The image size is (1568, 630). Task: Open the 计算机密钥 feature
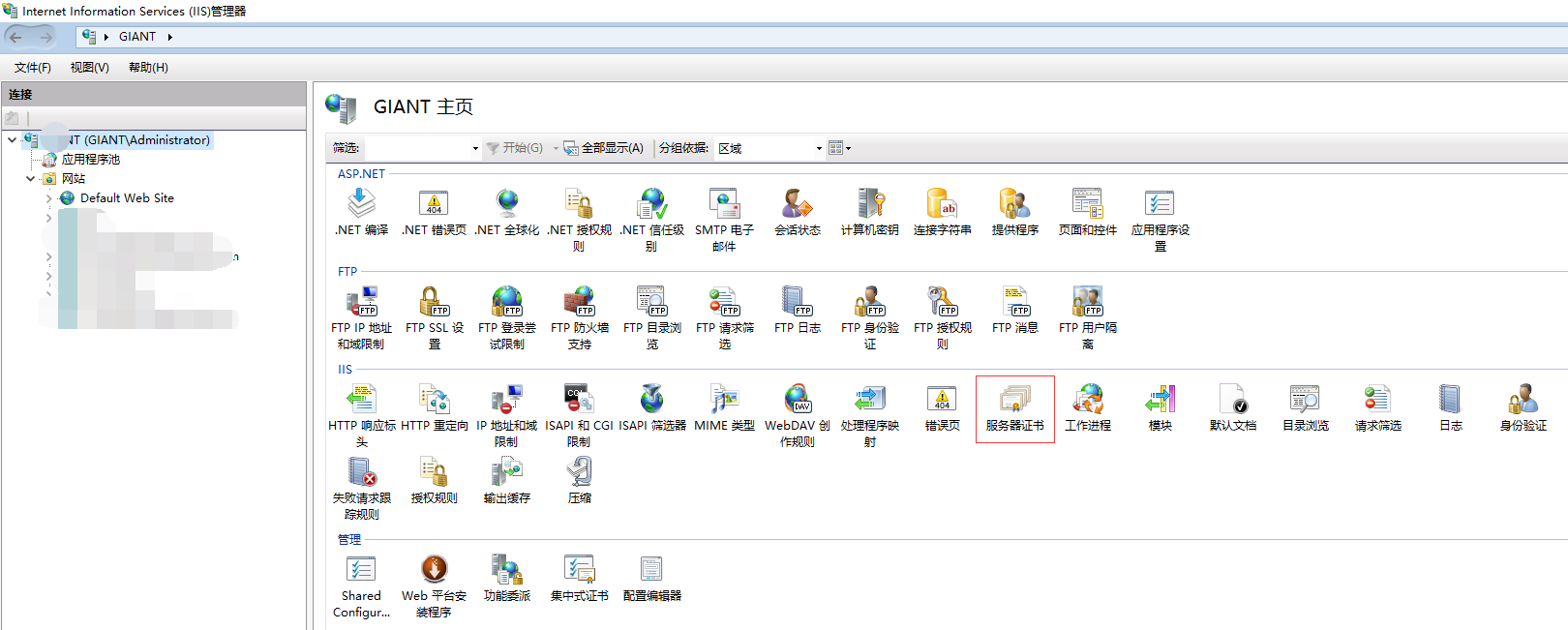point(869,213)
